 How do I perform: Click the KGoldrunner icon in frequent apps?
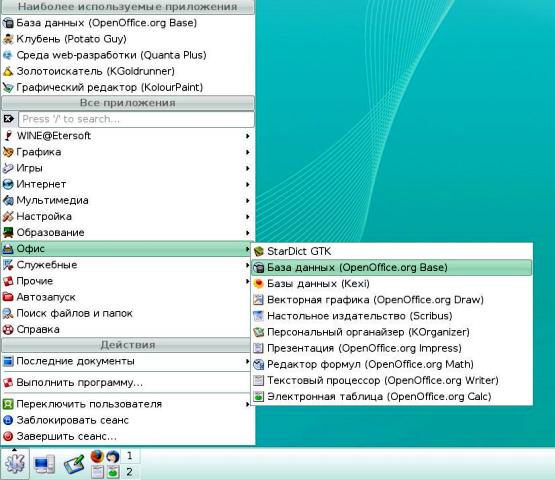[x=8, y=71]
